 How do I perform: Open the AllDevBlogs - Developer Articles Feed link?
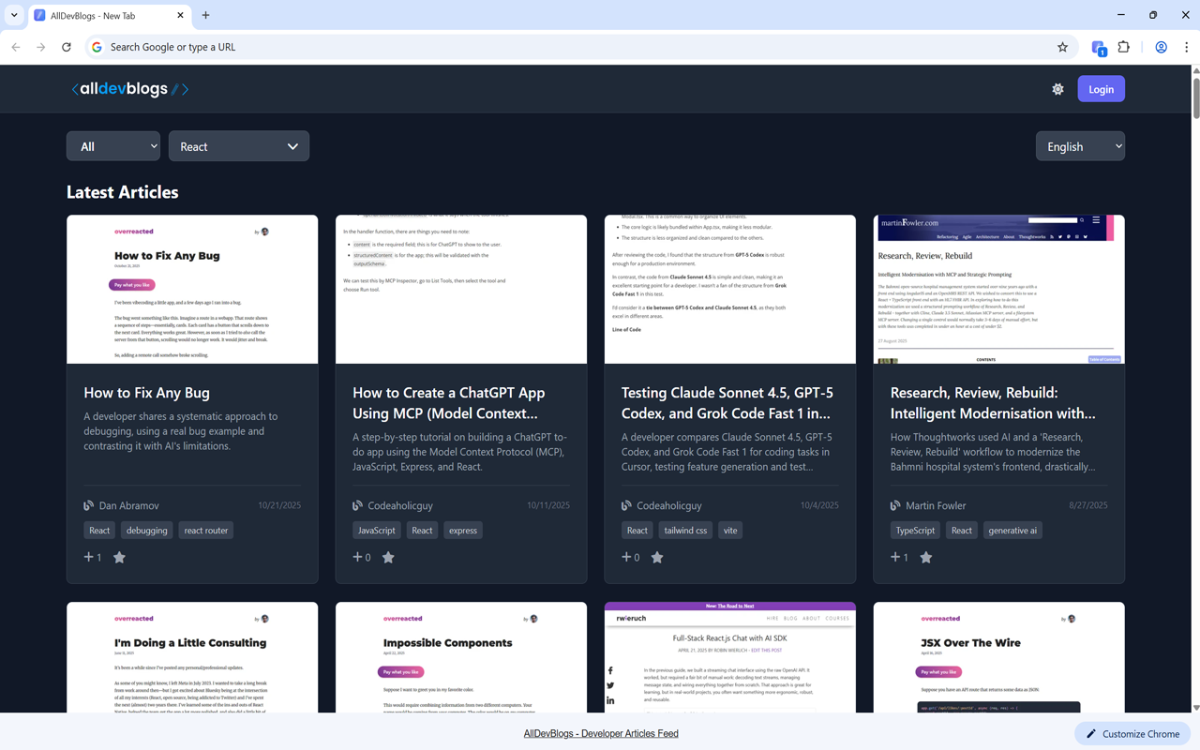(x=601, y=733)
